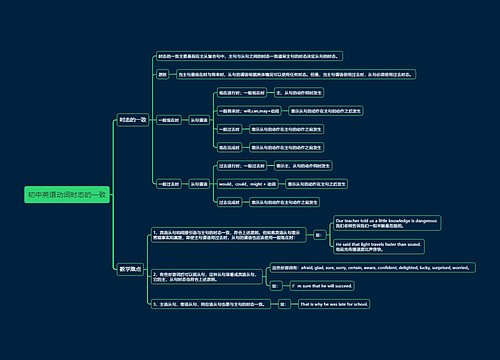Select the will,can,may+动词 node
Screen dimensions: 500x360
click(249, 111)
